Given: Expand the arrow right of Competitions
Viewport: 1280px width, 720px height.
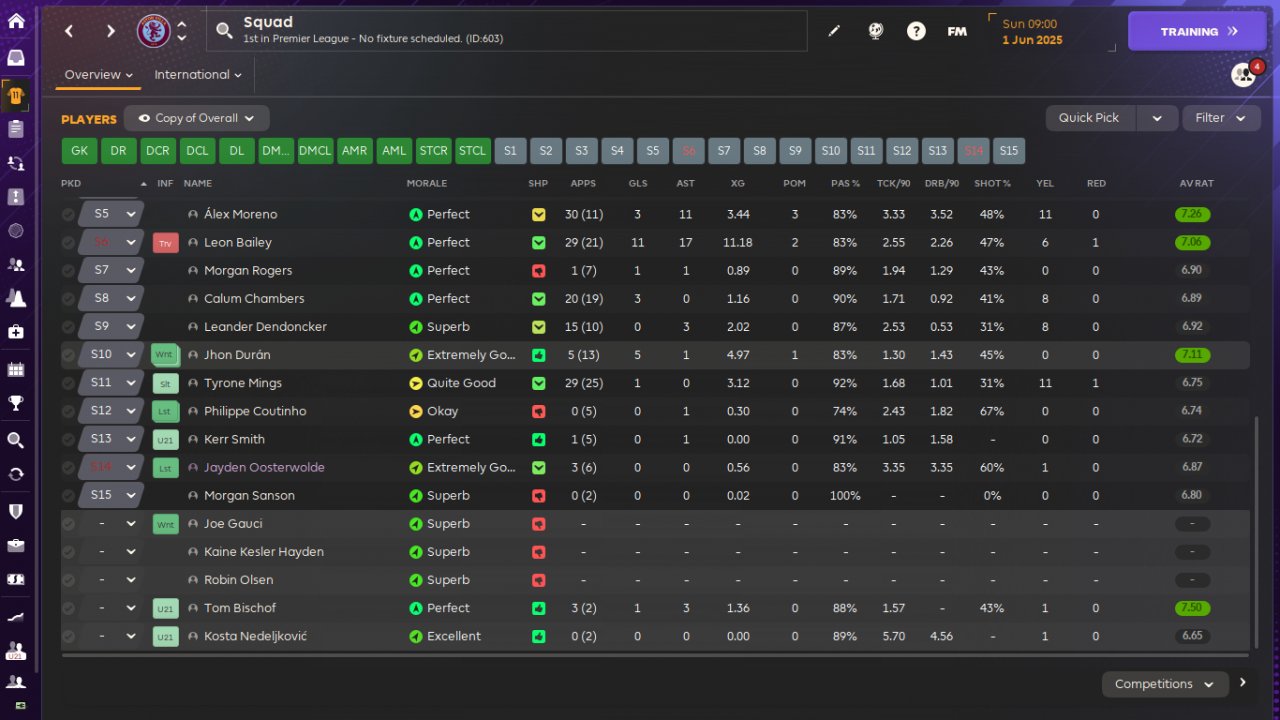Looking at the screenshot, I should (1243, 683).
